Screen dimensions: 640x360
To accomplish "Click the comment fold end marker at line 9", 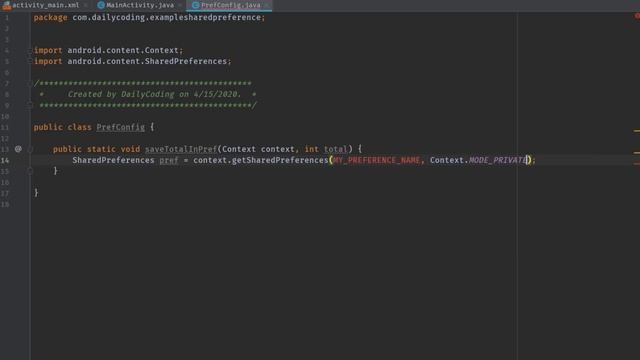I will [30, 105].
